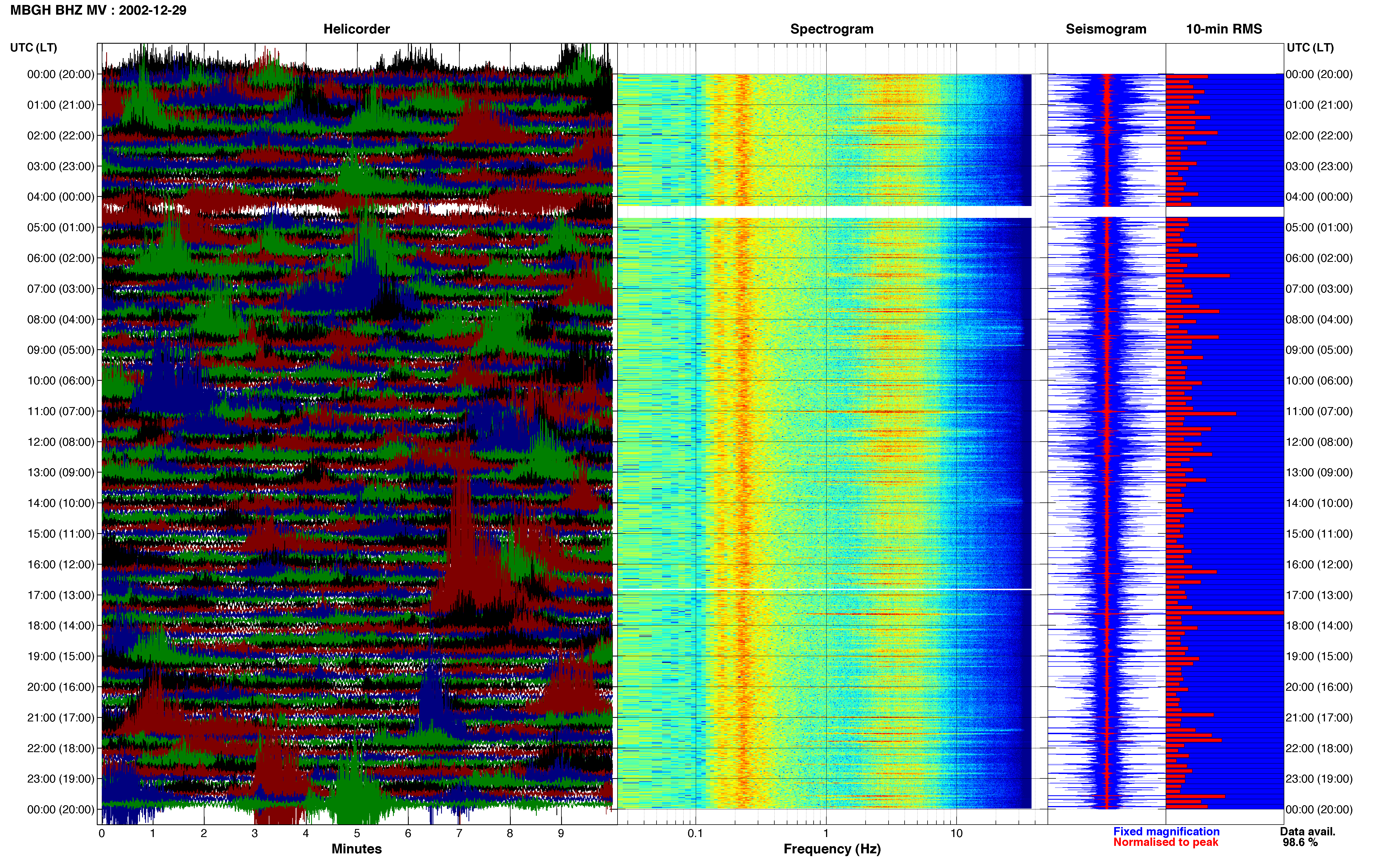Select '09:00 (05:00)' on the Helicorder time axis
The width and height of the screenshot is (1388, 868).
pyautogui.click(x=61, y=350)
